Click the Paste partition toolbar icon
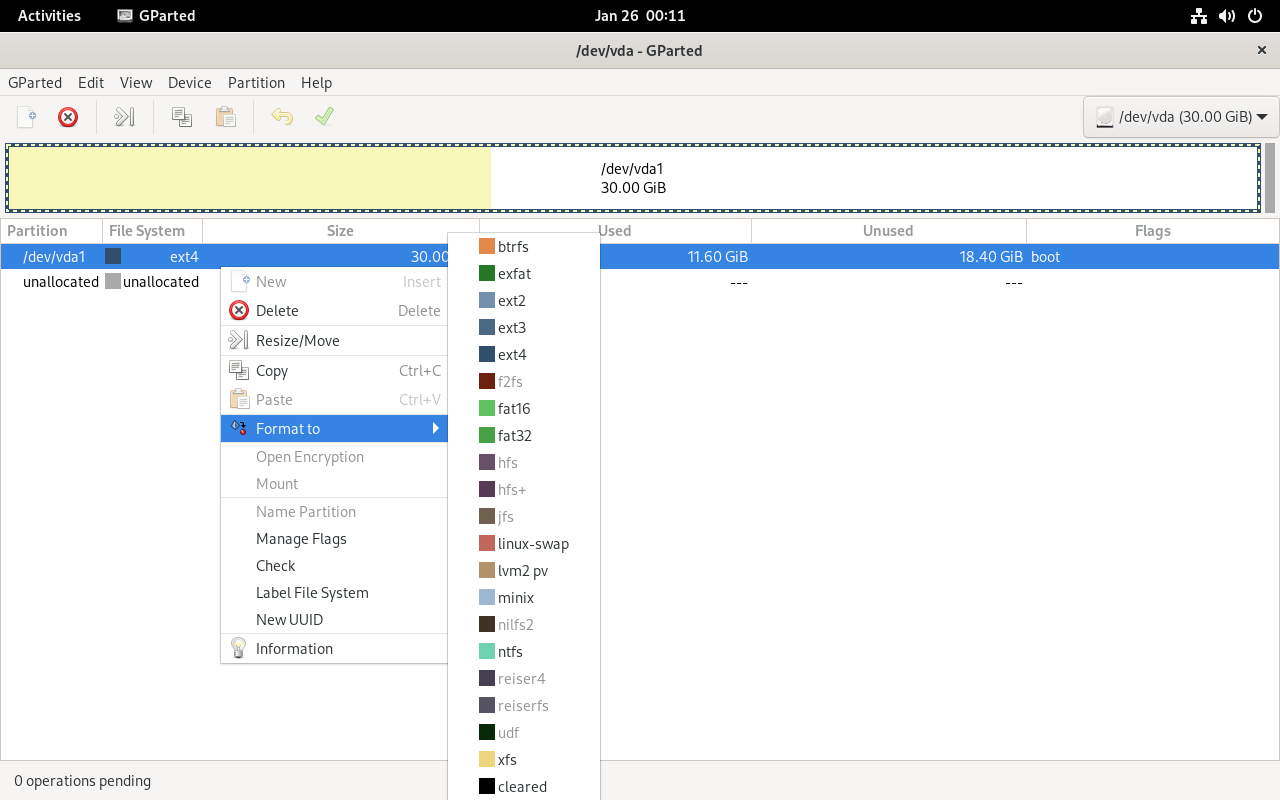Screen dimensions: 1280x800 coord(226,117)
